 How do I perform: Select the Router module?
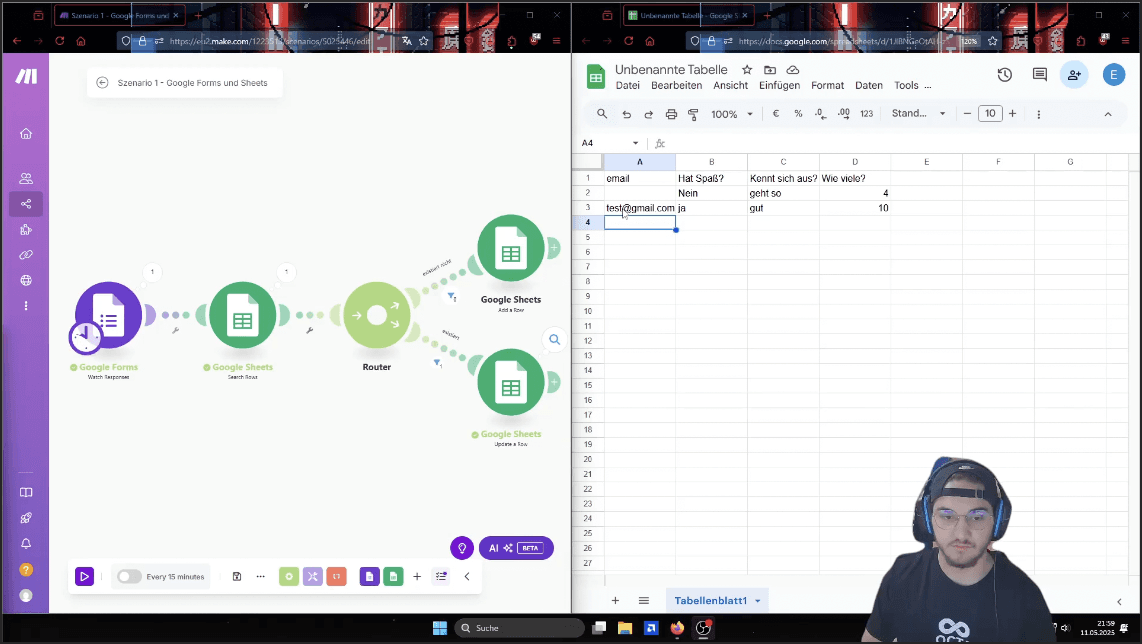[377, 315]
